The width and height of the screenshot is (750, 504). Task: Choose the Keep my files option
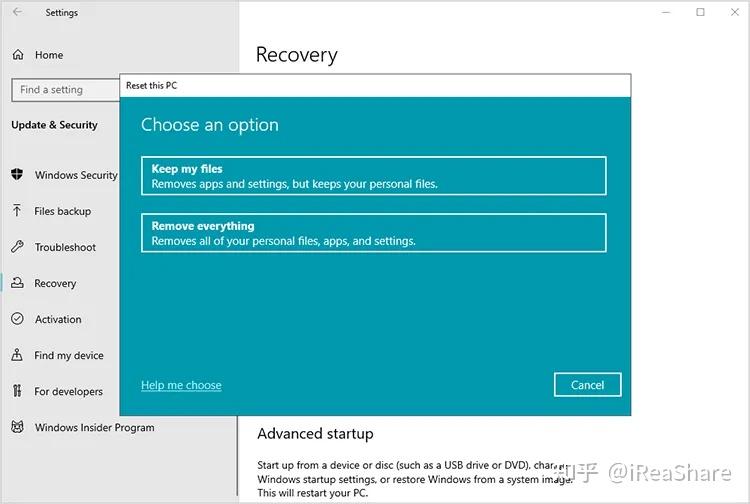click(x=374, y=176)
